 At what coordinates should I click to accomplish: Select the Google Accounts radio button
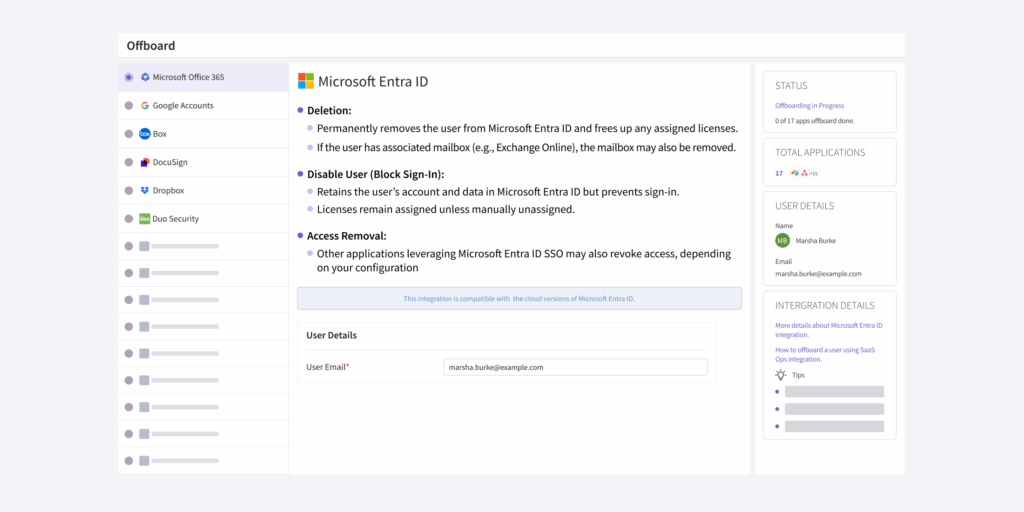[129, 105]
